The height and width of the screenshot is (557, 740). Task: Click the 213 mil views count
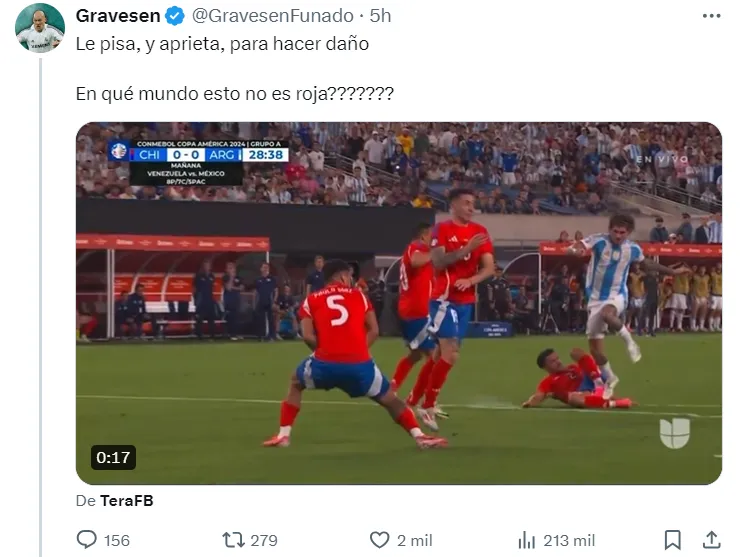tap(569, 540)
